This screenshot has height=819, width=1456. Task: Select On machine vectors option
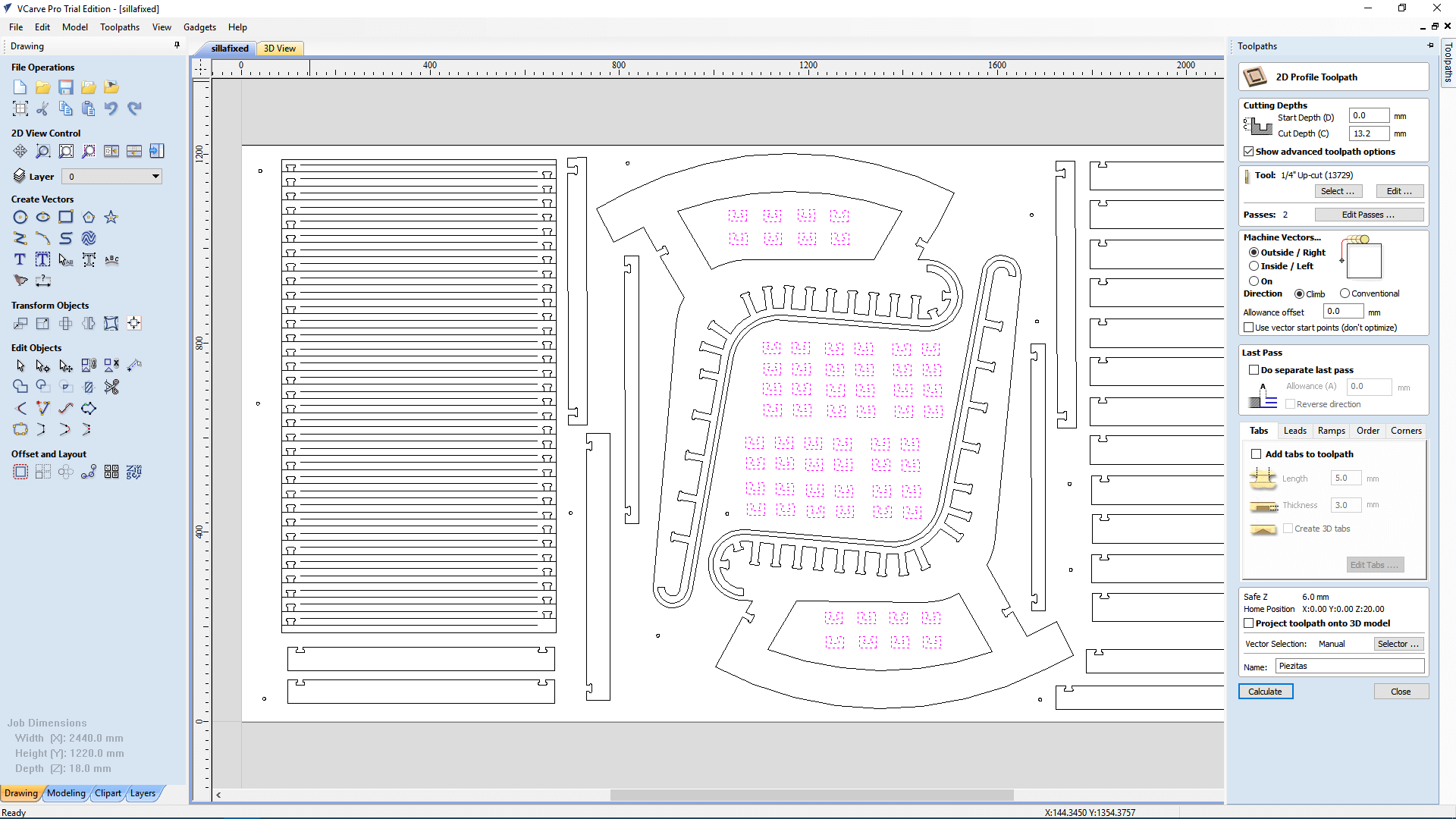click(x=1254, y=281)
